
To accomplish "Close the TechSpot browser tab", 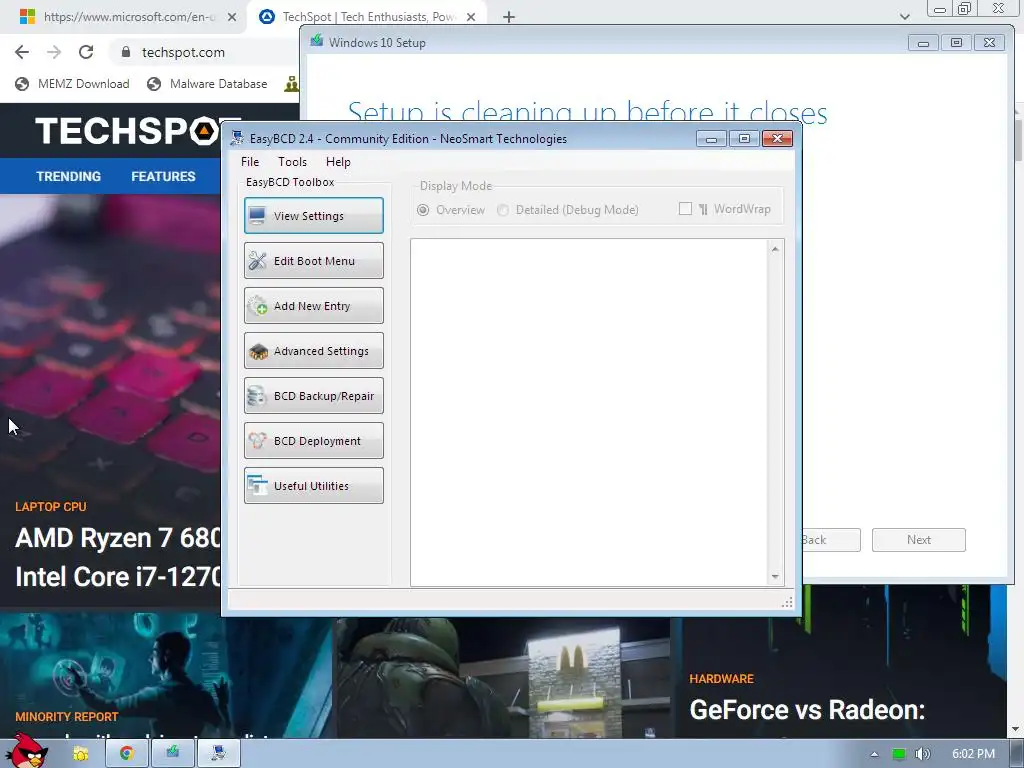I will pos(471,17).
